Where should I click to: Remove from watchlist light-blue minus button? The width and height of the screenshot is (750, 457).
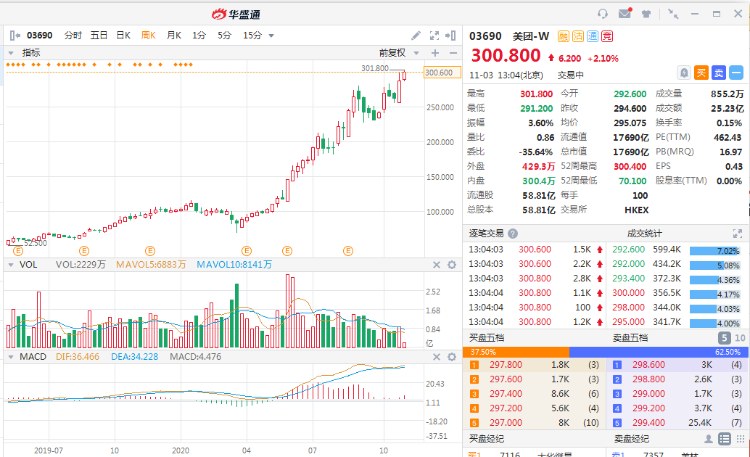(736, 73)
